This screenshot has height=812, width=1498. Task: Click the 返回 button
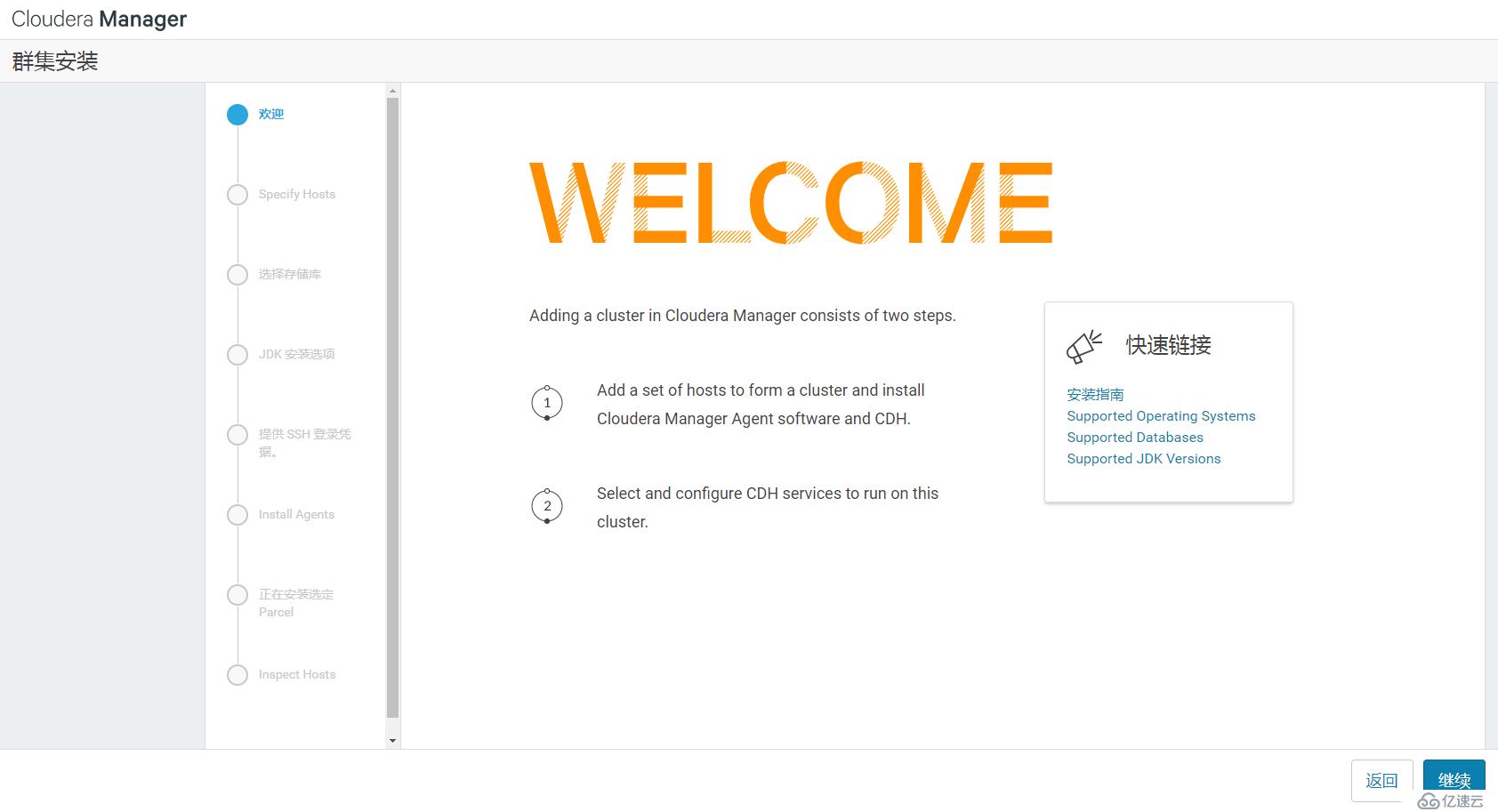point(1382,781)
